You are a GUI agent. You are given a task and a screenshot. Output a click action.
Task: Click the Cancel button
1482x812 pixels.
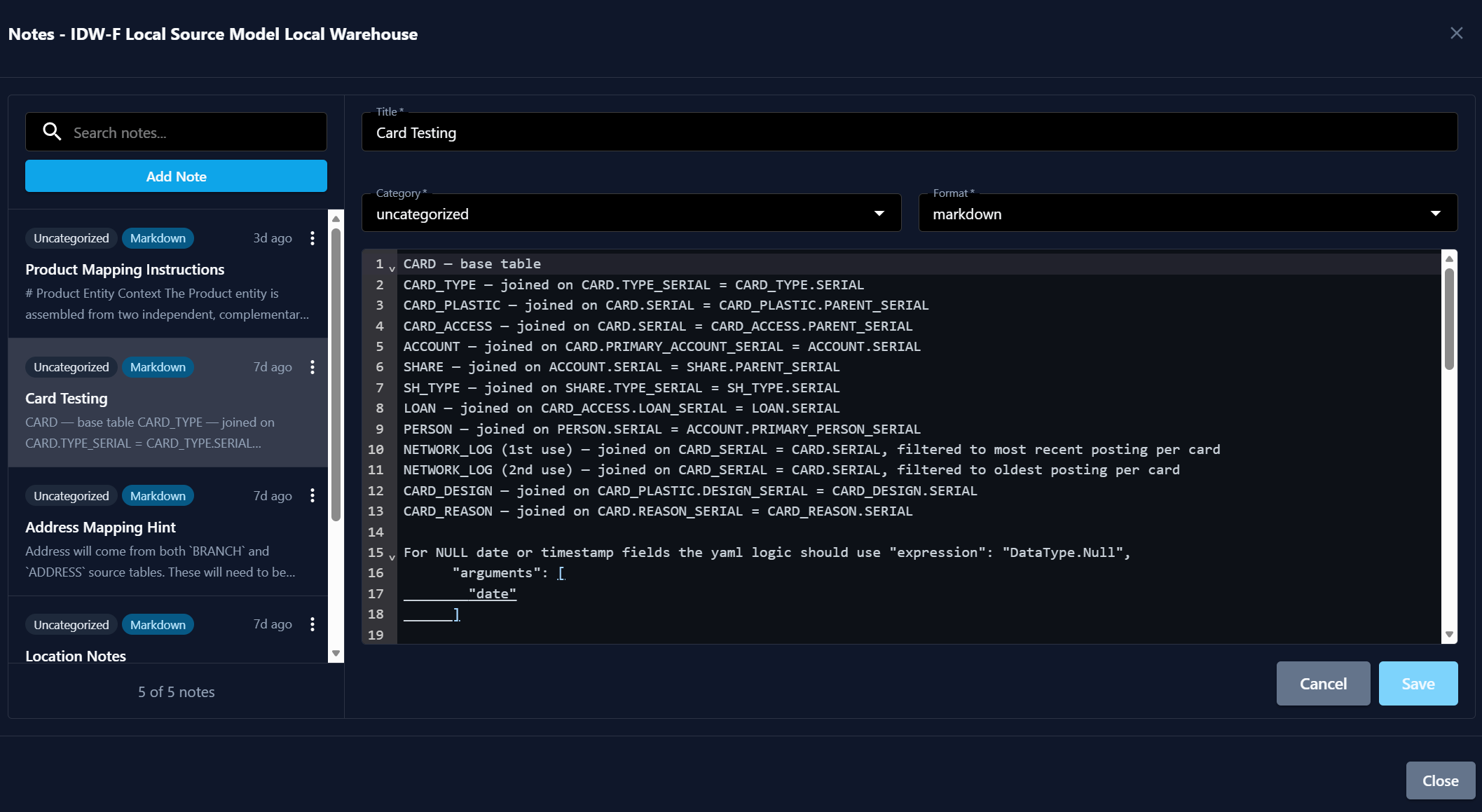pos(1323,683)
